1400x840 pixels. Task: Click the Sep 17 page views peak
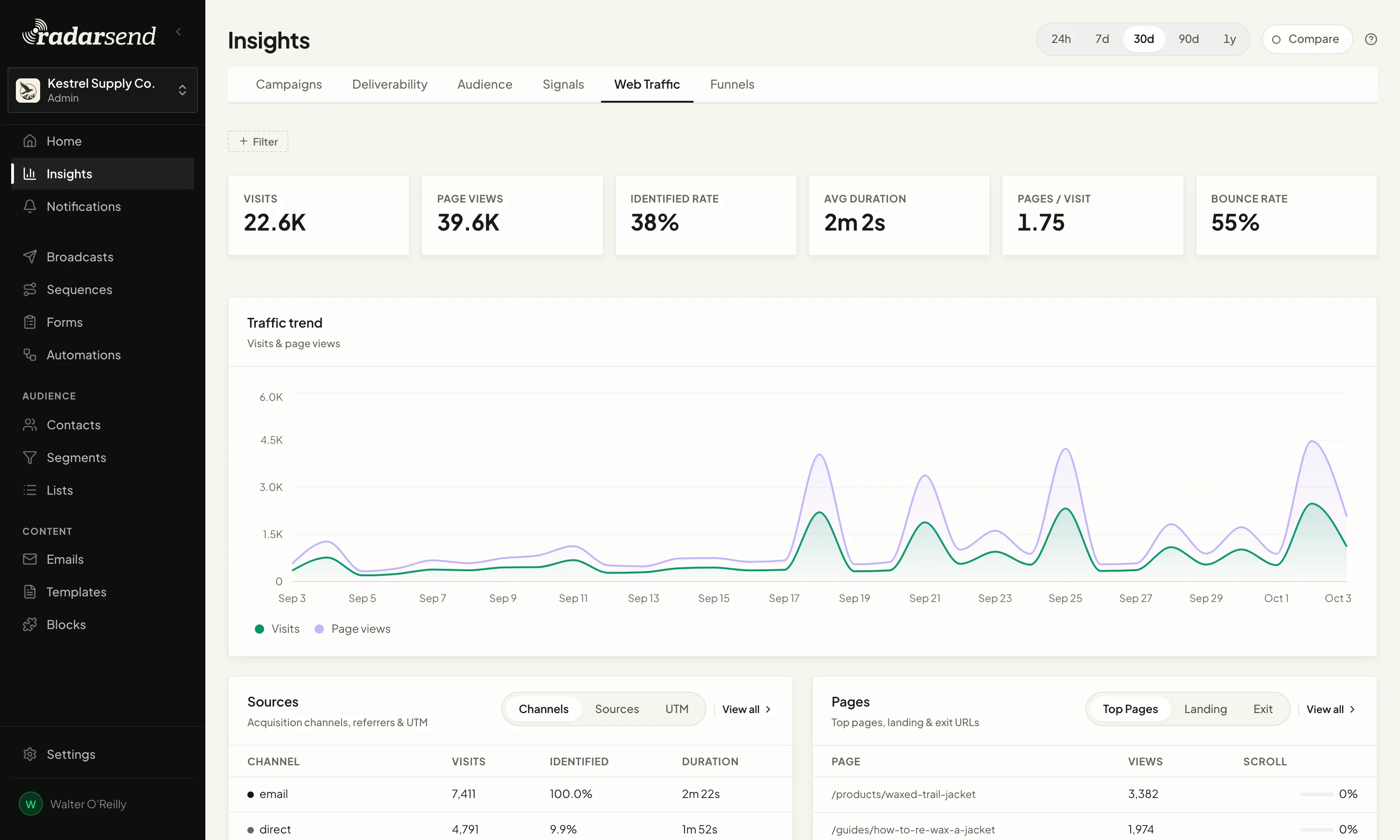pyautogui.click(x=819, y=455)
